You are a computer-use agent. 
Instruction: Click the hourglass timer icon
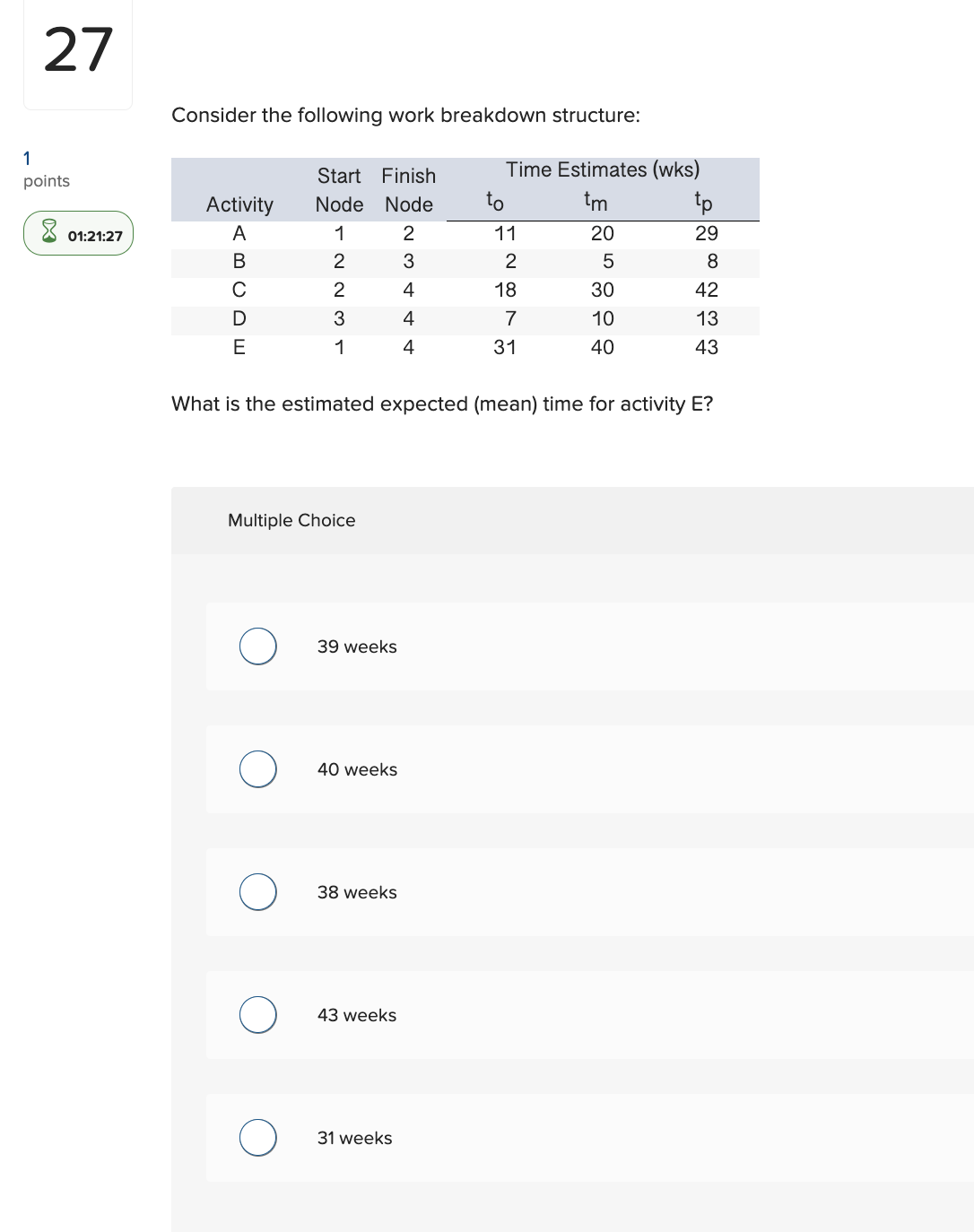tap(48, 233)
